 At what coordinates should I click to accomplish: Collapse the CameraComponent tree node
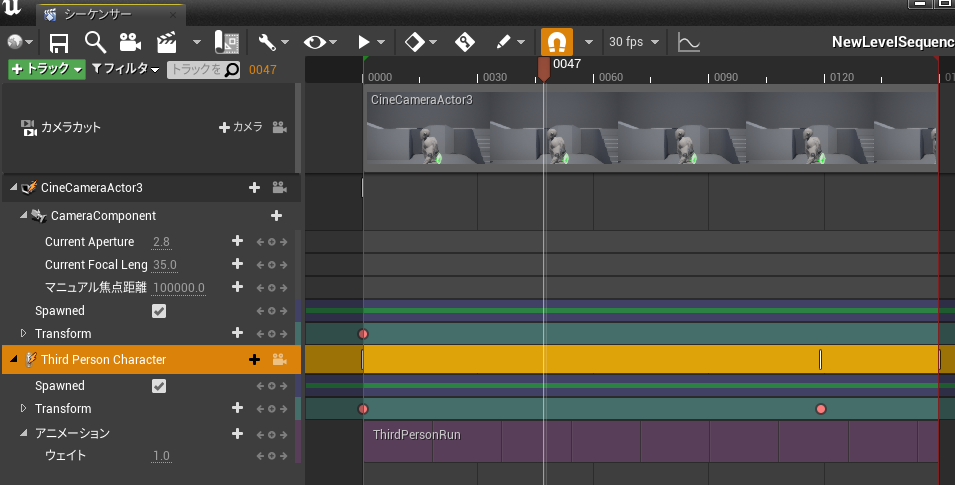click(x=23, y=215)
